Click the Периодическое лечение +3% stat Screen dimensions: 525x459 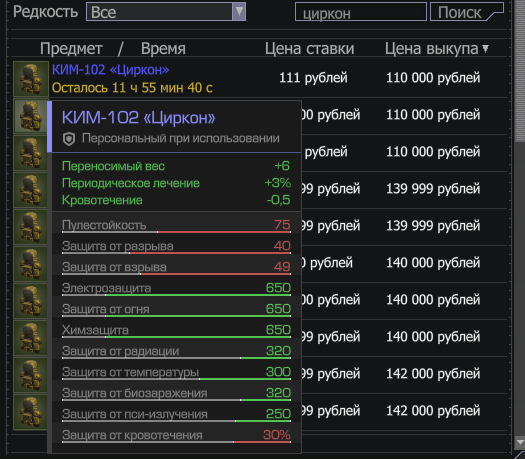tap(176, 183)
